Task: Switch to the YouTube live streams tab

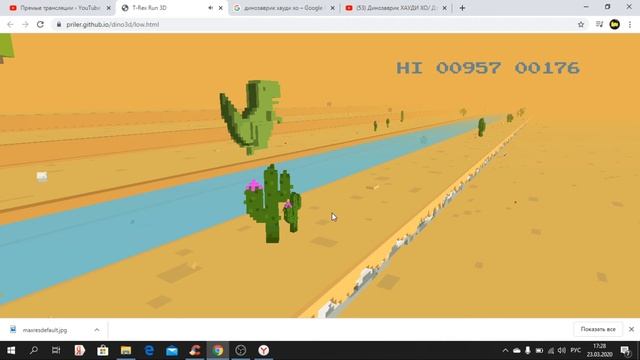Action: pos(60,8)
